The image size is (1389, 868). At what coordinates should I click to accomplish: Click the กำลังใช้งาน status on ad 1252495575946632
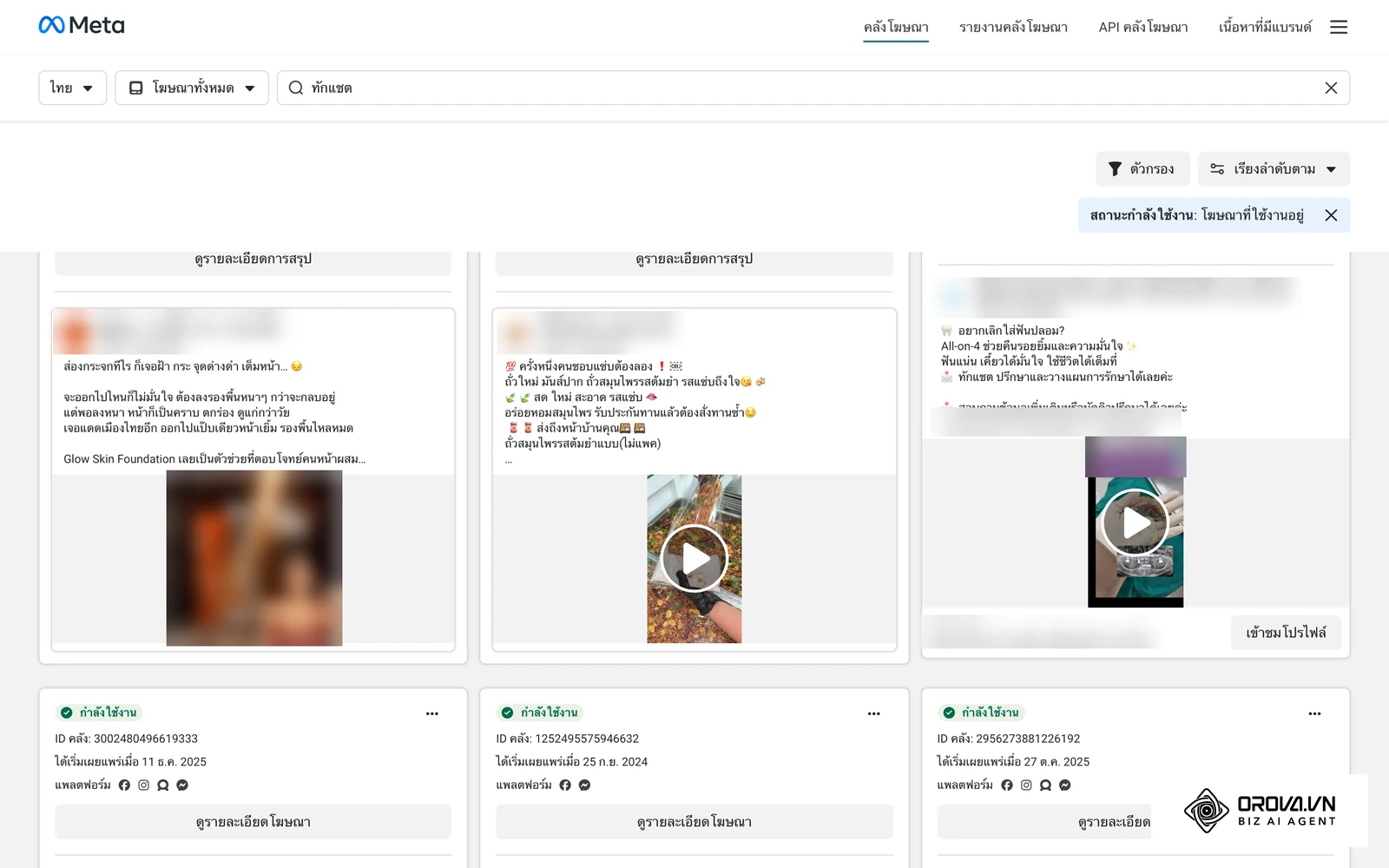pos(540,713)
